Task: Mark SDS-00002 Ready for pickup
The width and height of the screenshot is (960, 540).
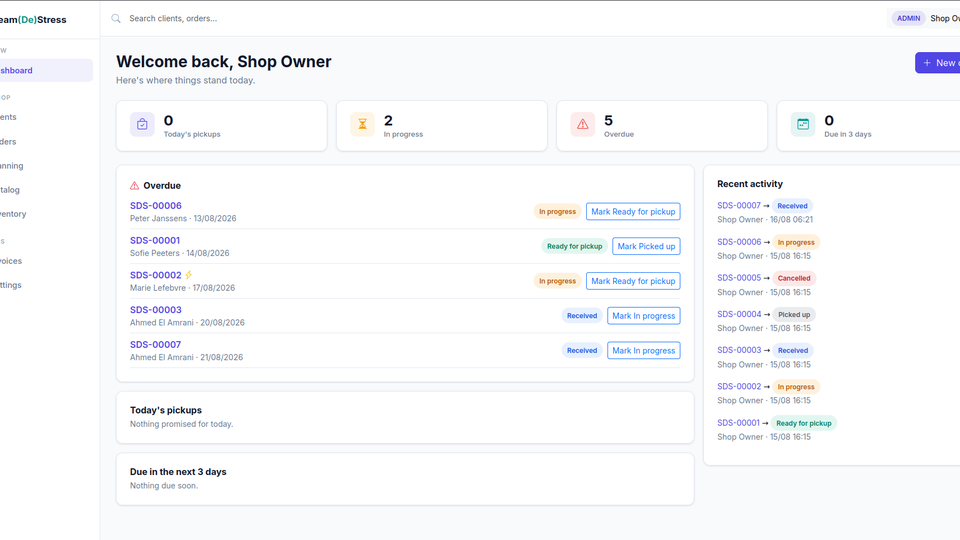Action: [x=633, y=281]
